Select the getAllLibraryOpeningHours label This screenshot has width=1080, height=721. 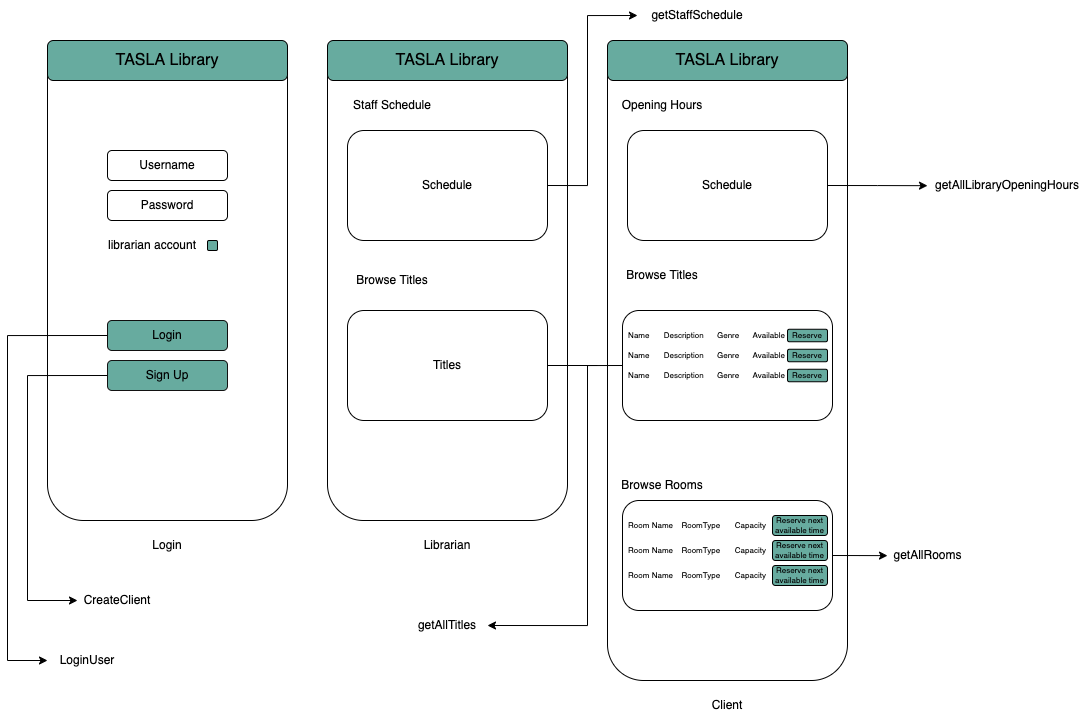point(1006,185)
